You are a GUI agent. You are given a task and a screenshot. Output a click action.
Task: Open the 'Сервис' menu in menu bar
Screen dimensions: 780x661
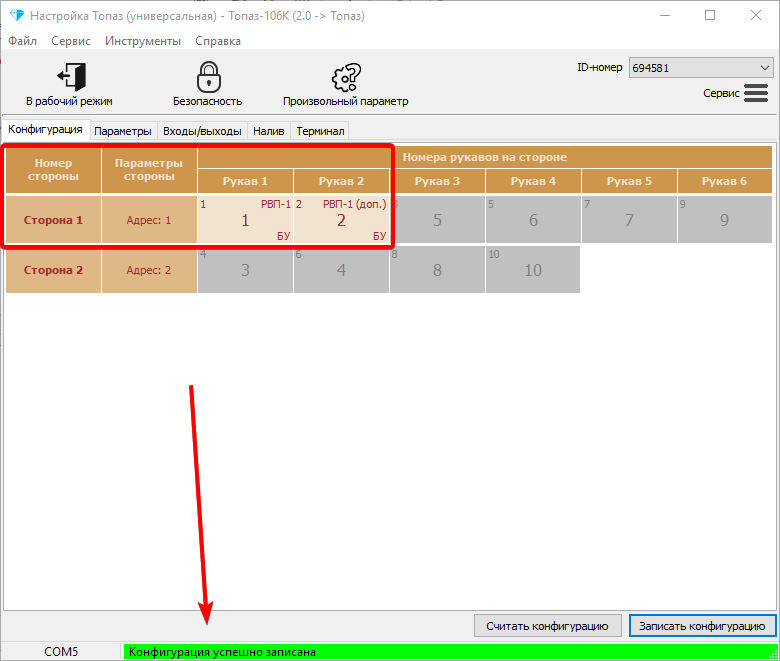(x=71, y=41)
